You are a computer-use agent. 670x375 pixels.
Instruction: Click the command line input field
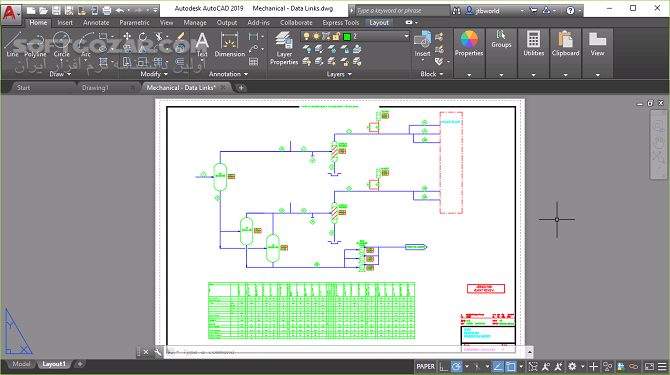click(x=345, y=352)
